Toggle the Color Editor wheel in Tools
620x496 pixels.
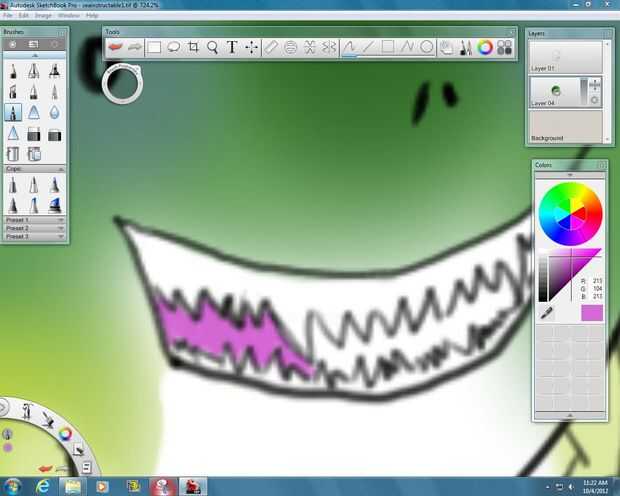click(485, 47)
